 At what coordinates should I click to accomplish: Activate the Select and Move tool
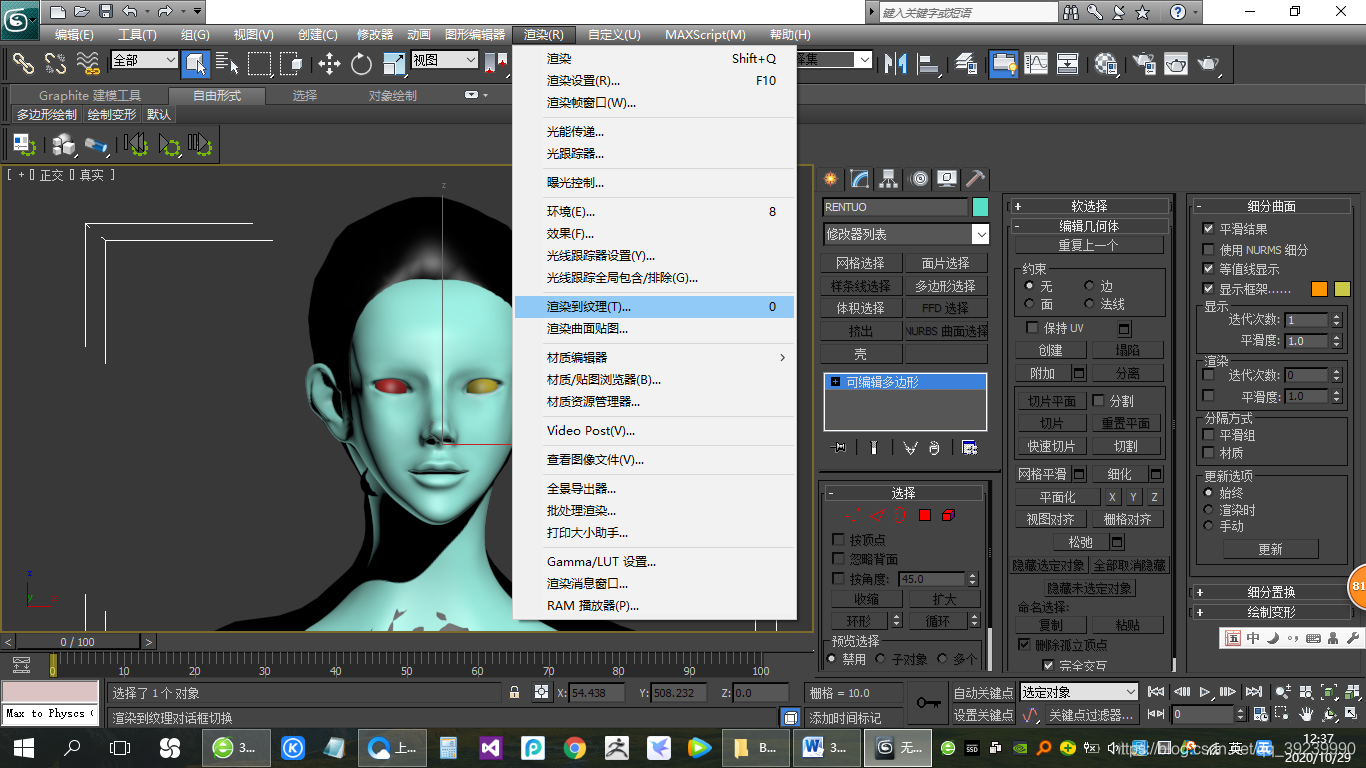329,64
